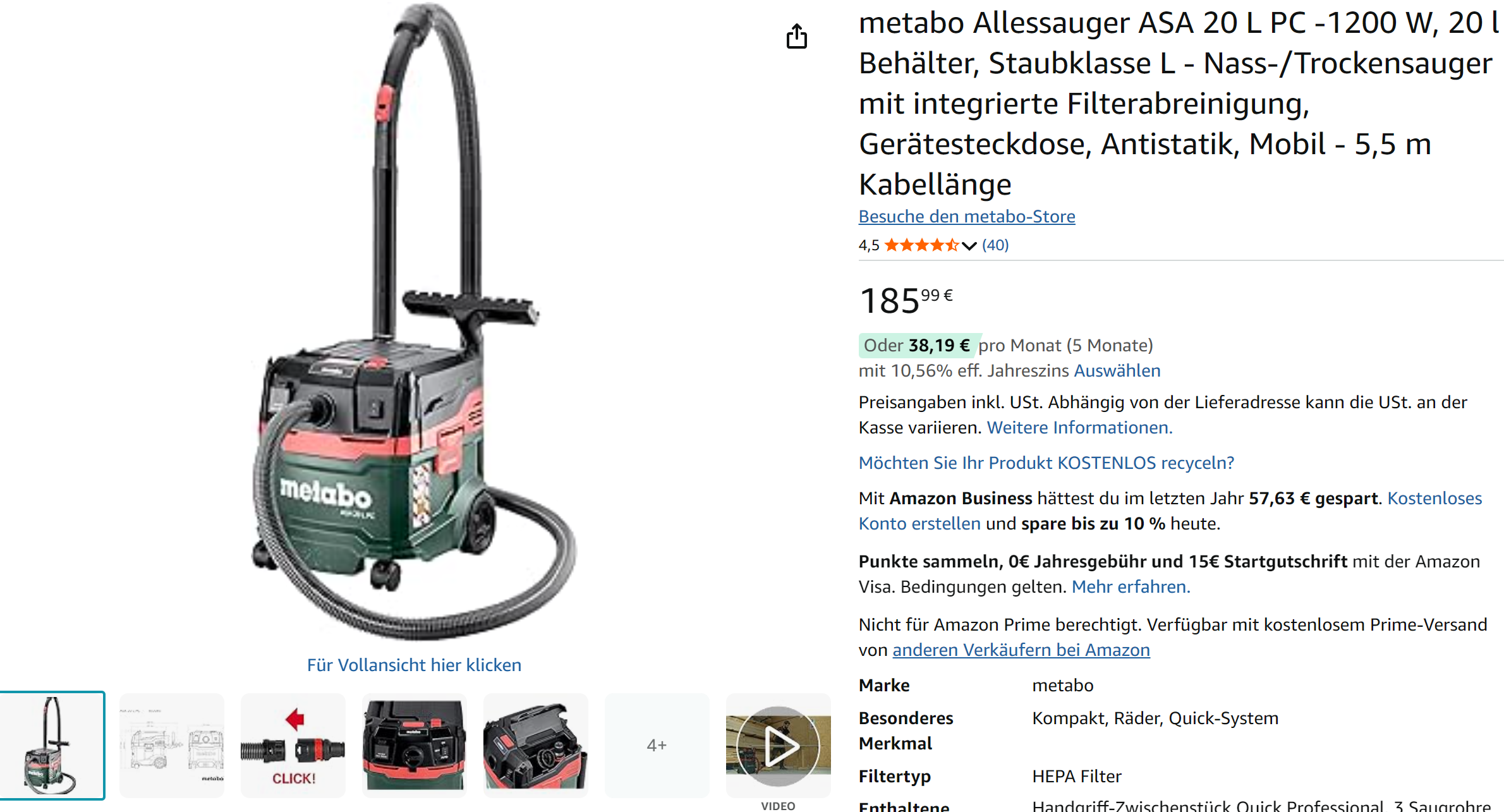1504x812 pixels.
Task: Select the first vacuum cleaner thumbnail
Action: pyautogui.click(x=52, y=745)
